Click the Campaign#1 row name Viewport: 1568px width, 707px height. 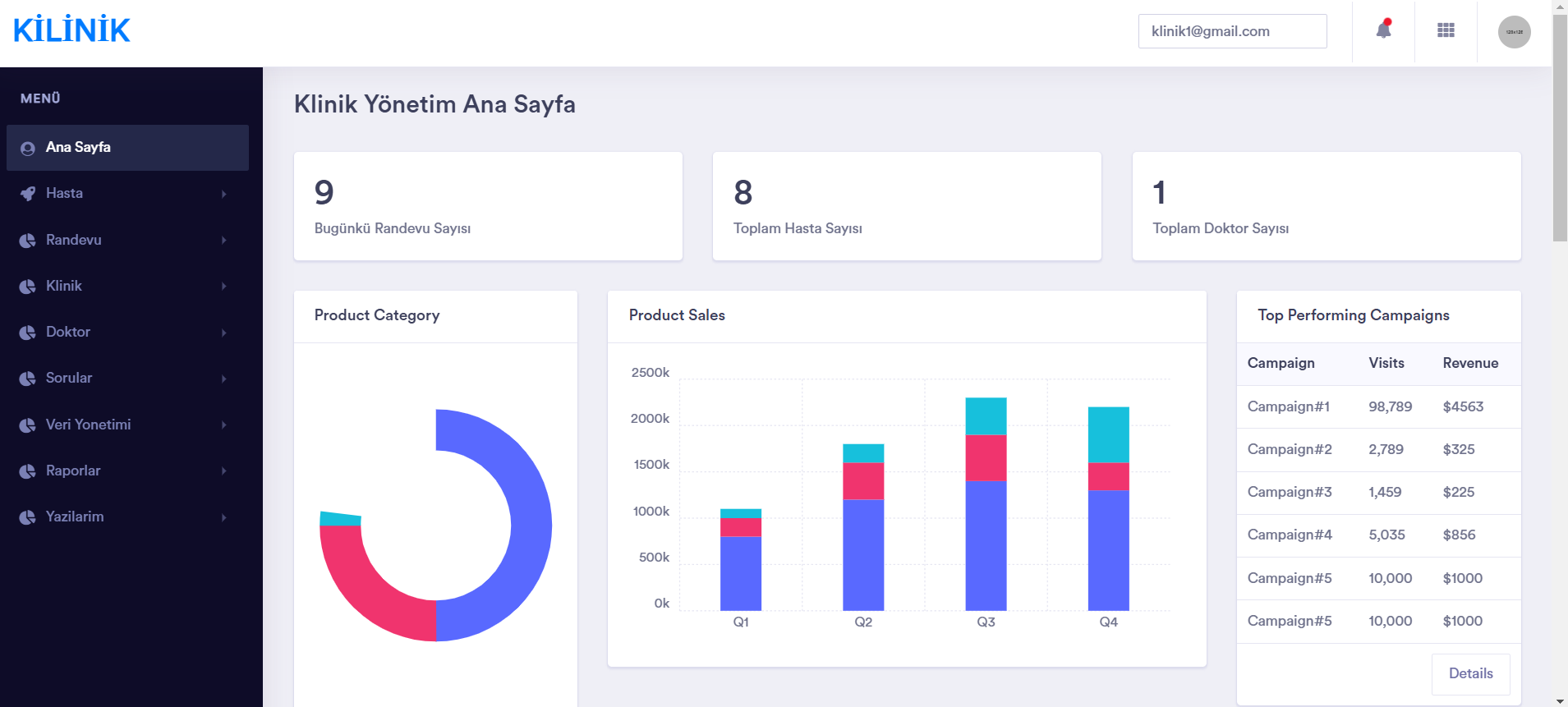(x=1289, y=406)
